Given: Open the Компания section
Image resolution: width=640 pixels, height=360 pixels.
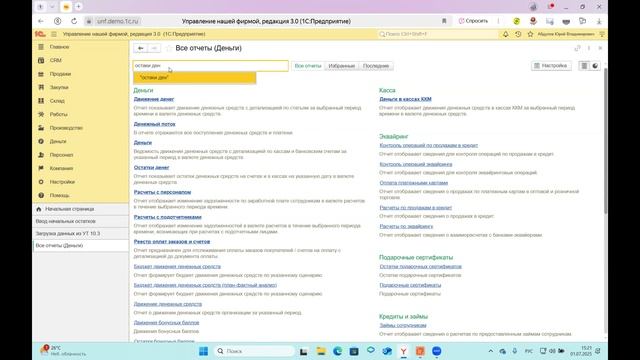Looking at the screenshot, I should [61, 168].
